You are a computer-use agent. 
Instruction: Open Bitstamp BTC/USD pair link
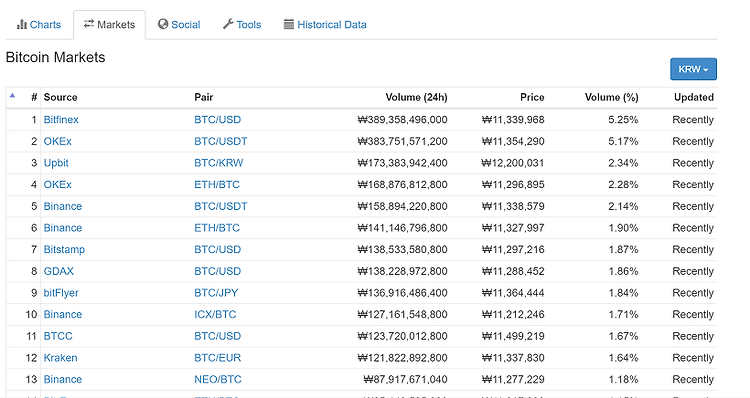click(x=217, y=249)
